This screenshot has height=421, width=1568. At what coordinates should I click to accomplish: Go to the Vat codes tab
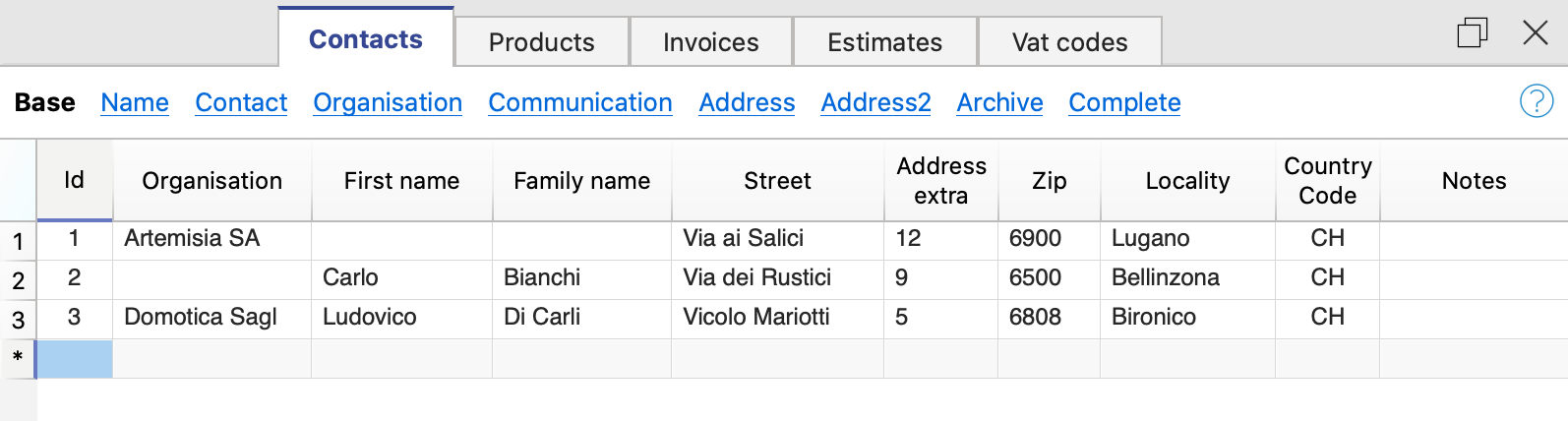point(1069,42)
